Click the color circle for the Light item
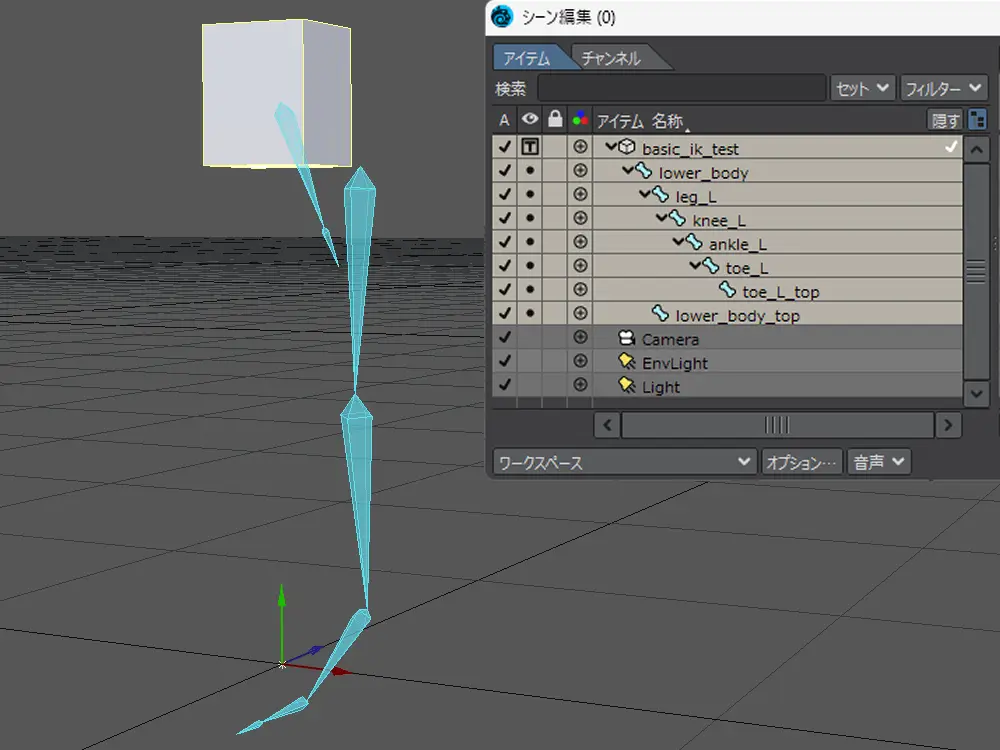This screenshot has width=1000, height=750. (x=580, y=386)
